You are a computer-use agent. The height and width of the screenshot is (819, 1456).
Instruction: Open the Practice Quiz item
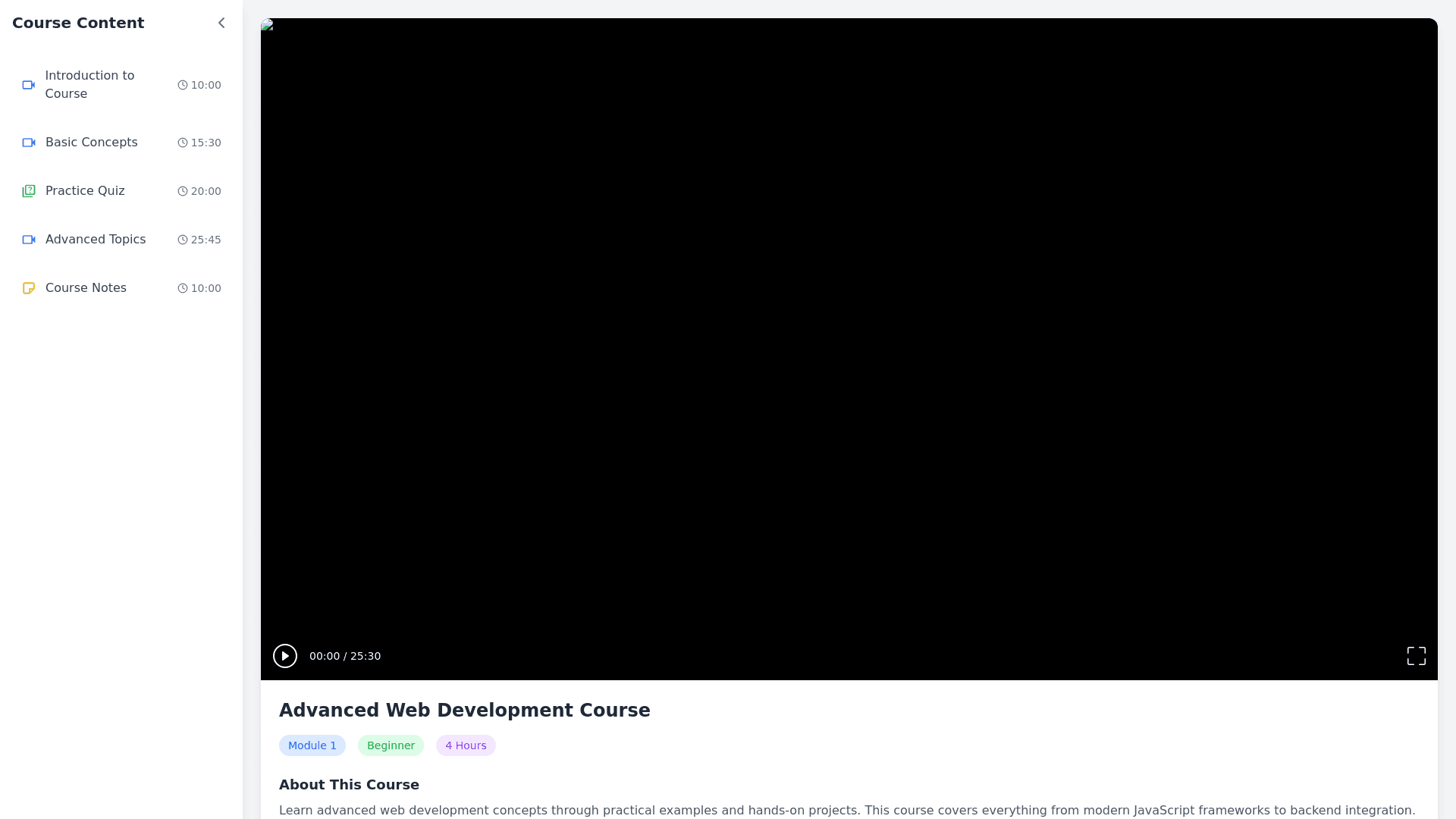tap(85, 191)
